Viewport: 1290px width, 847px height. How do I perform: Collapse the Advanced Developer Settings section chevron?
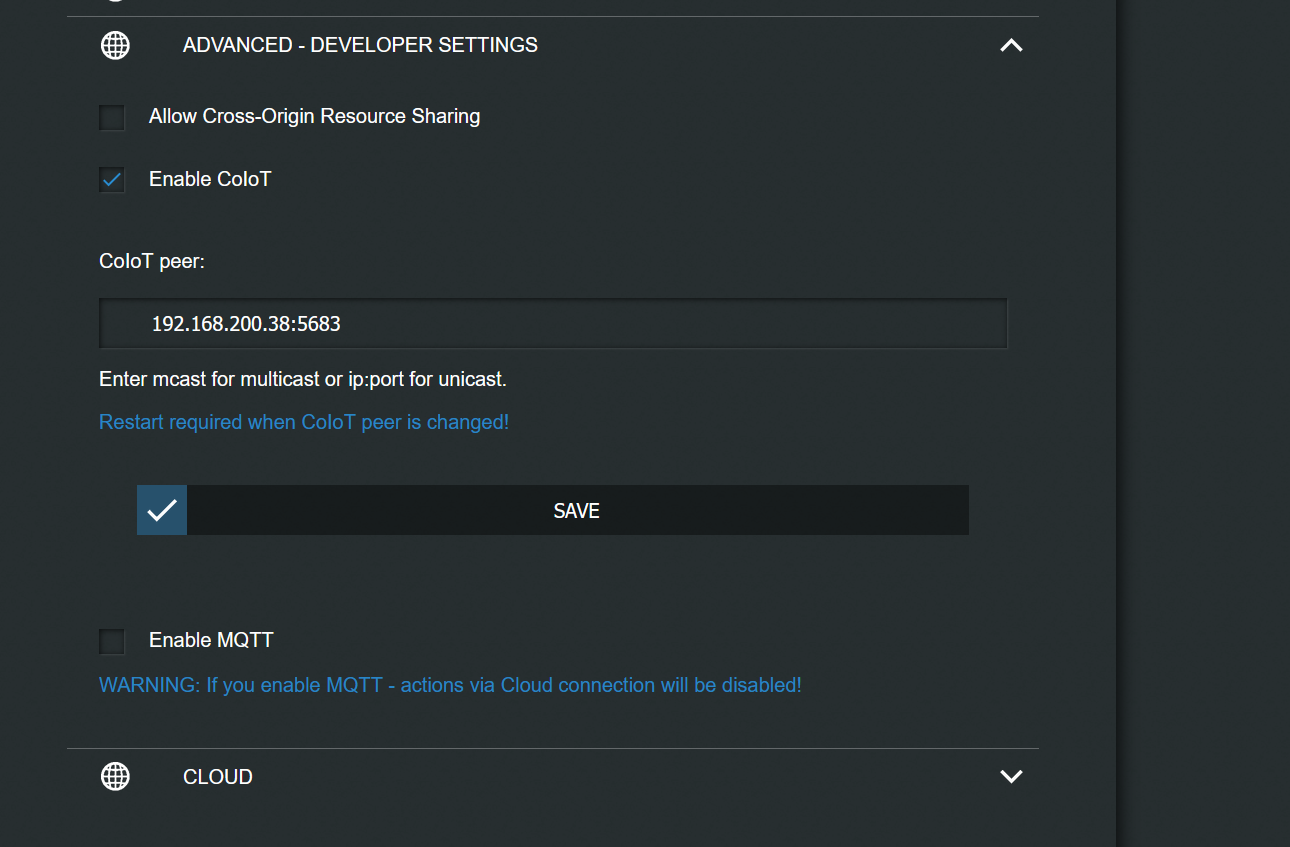(1011, 45)
